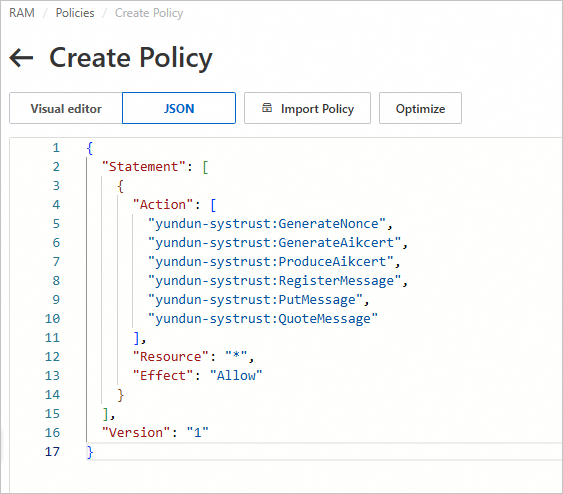Image resolution: width=563 pixels, height=494 pixels.
Task: Click the "Effect" key on line 13
Action: [163, 376]
